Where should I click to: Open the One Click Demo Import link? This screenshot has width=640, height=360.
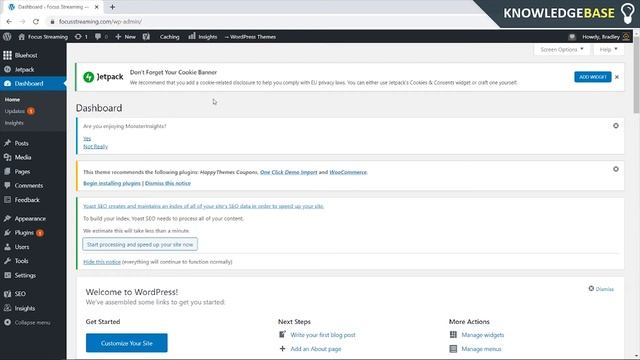pos(289,172)
